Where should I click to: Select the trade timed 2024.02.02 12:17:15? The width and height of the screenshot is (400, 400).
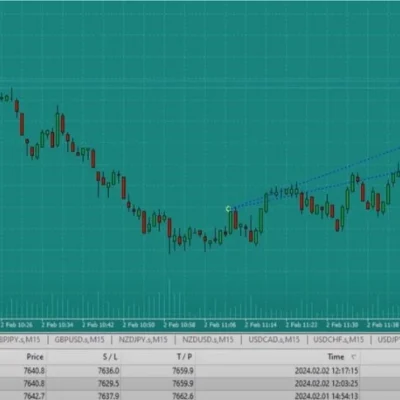pyautogui.click(x=326, y=371)
